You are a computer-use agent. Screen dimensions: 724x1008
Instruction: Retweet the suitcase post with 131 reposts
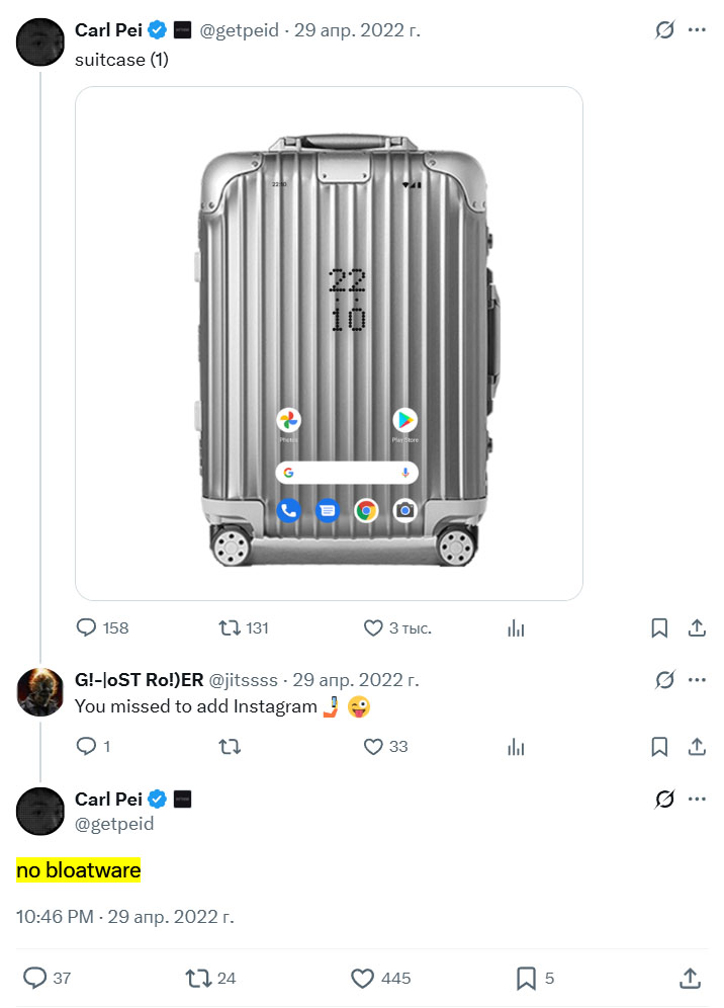pyautogui.click(x=230, y=628)
